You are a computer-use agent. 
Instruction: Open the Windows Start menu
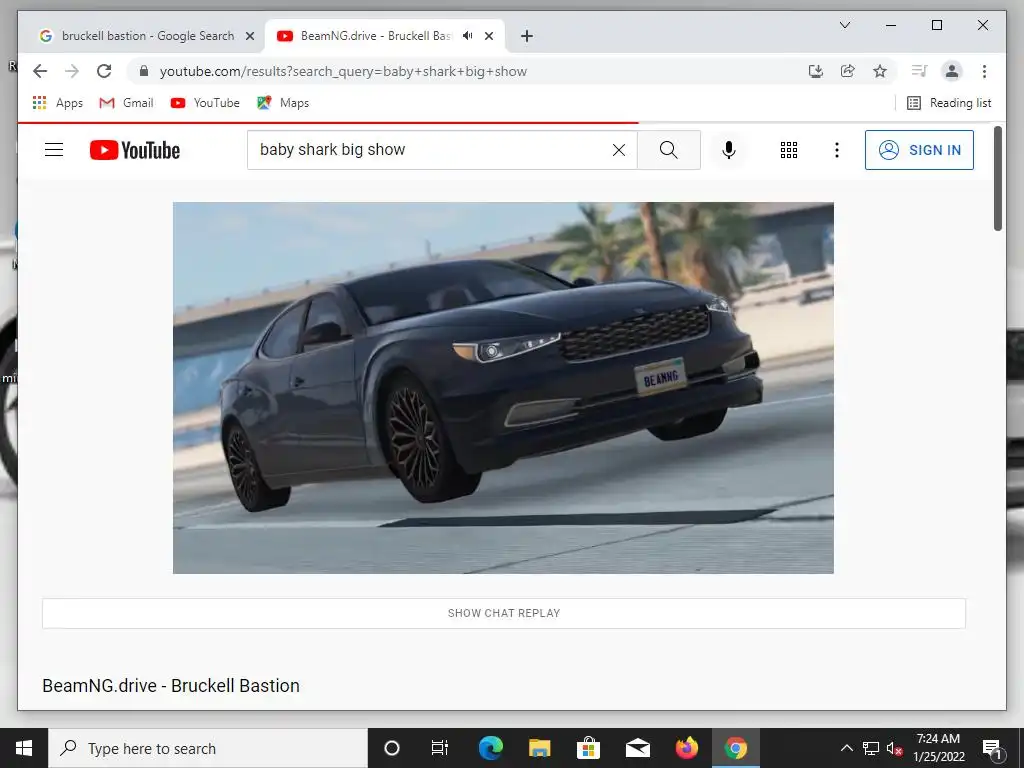tap(24, 748)
